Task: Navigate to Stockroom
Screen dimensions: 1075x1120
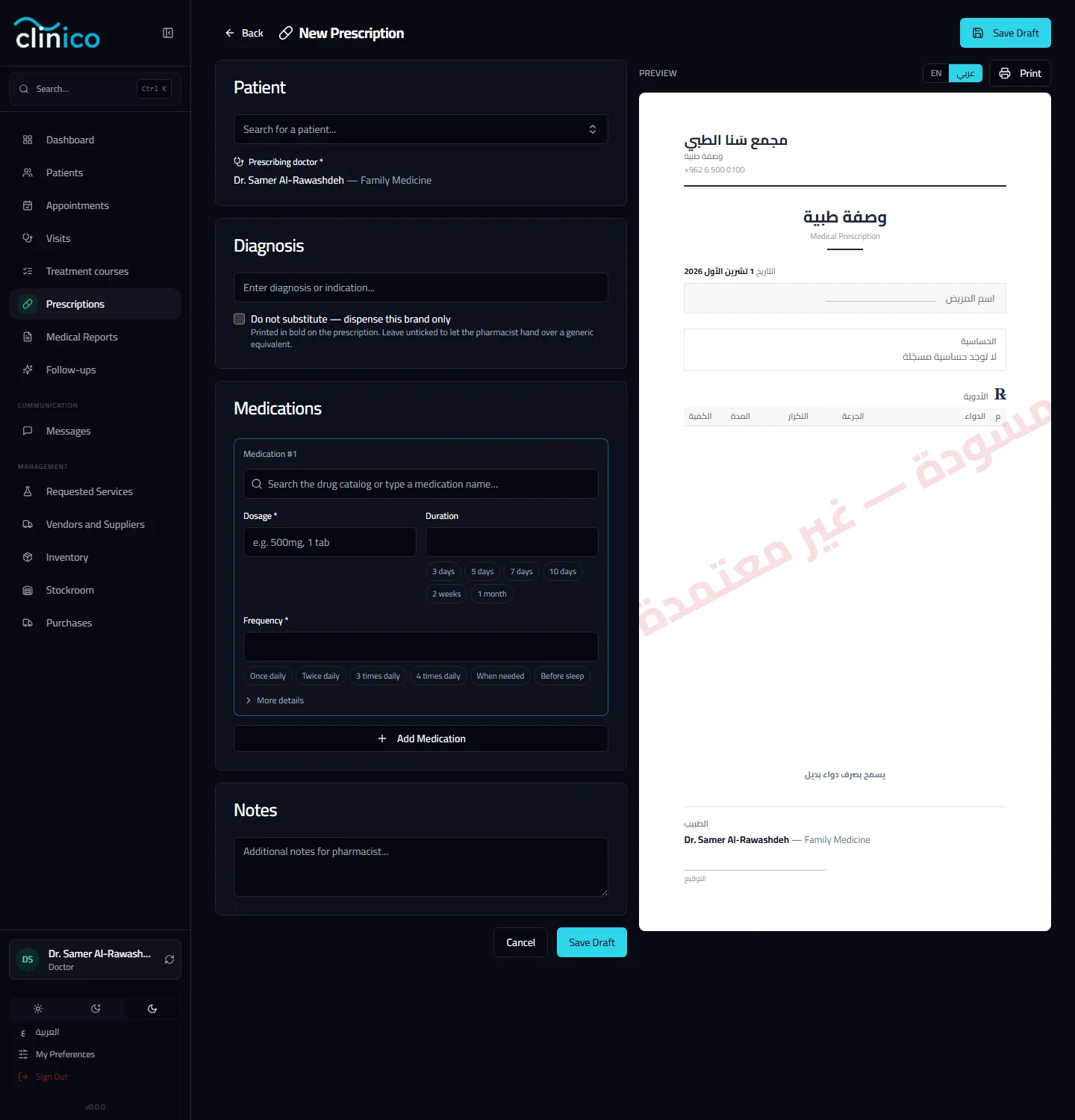Action: [x=95, y=590]
